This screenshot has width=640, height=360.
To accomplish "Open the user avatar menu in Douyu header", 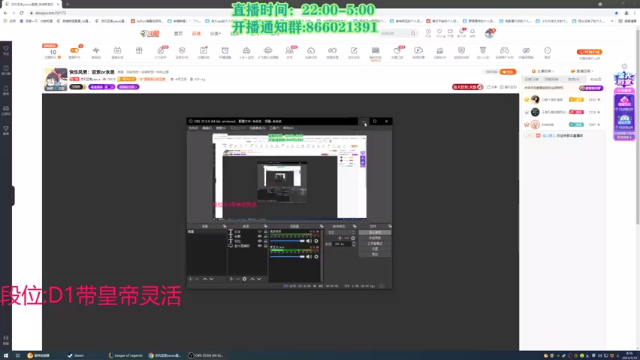I will (x=489, y=33).
